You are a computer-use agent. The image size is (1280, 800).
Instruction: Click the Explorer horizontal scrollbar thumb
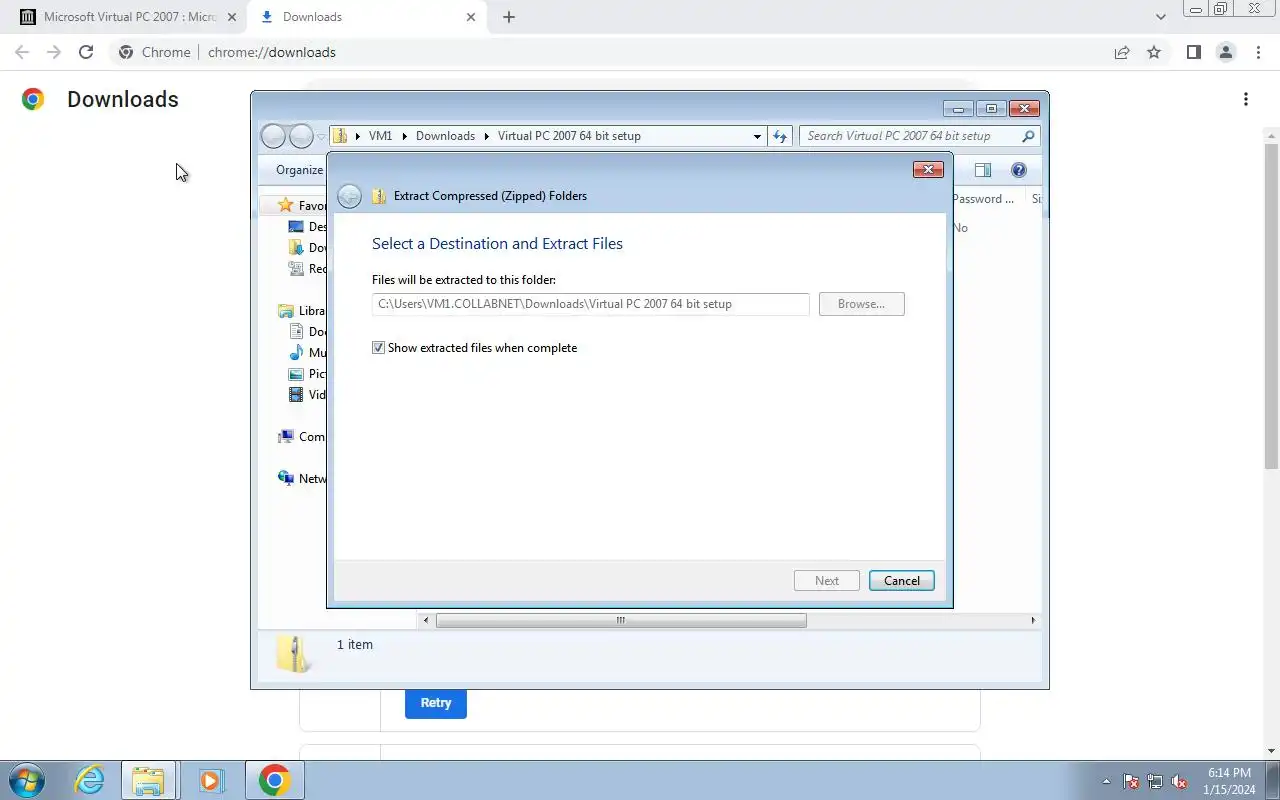pos(621,620)
